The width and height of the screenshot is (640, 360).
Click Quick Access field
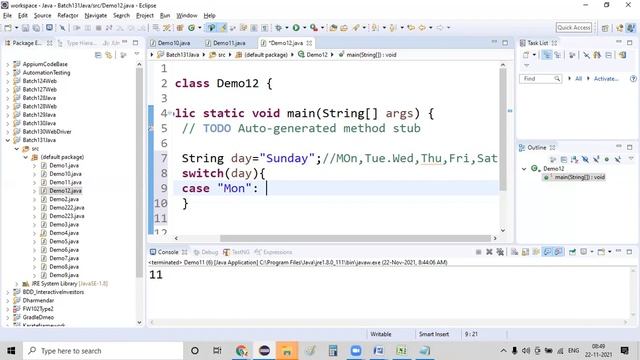[x=574, y=27]
